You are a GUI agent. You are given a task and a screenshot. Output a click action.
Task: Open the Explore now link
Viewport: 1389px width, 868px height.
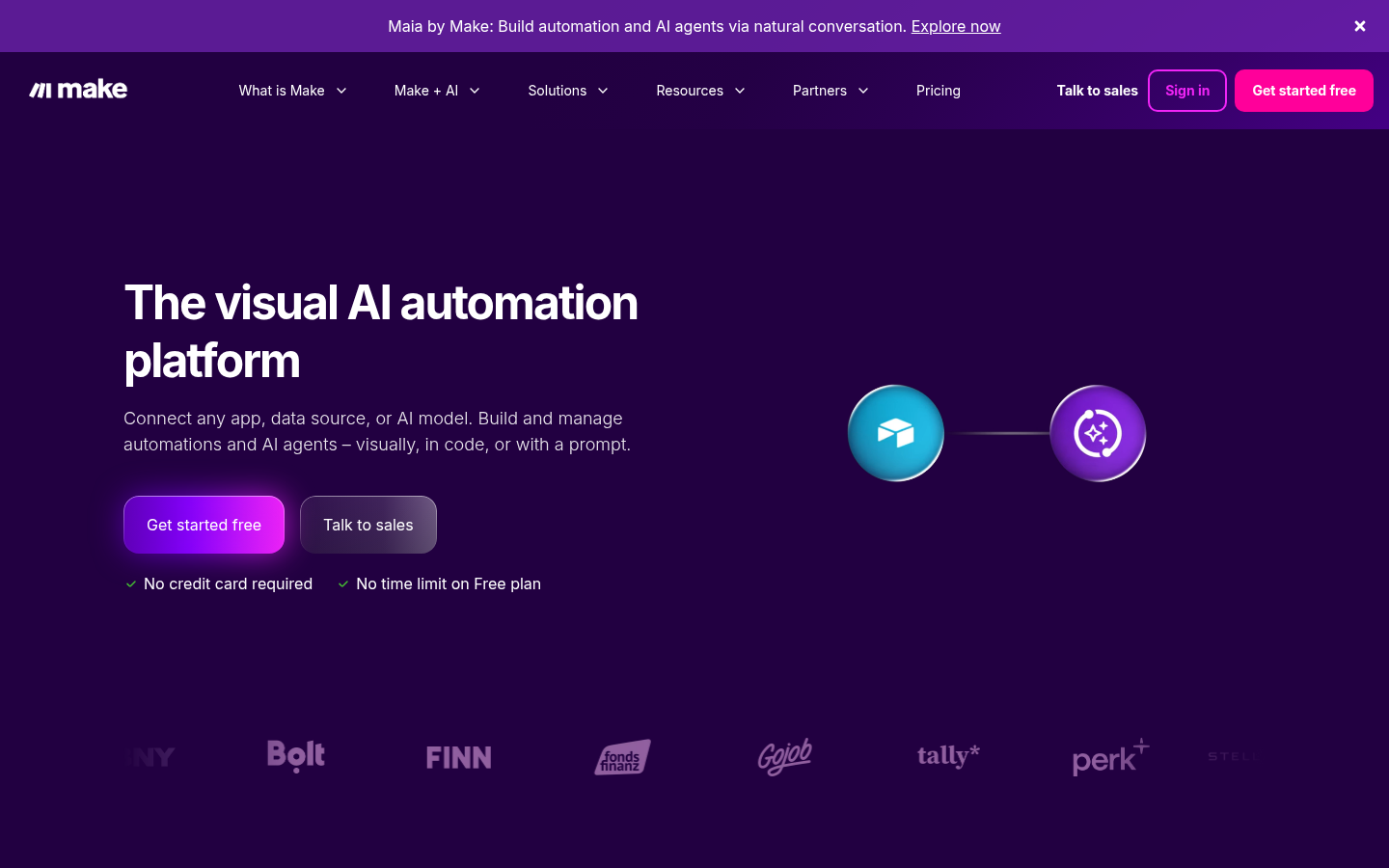pyautogui.click(x=956, y=26)
